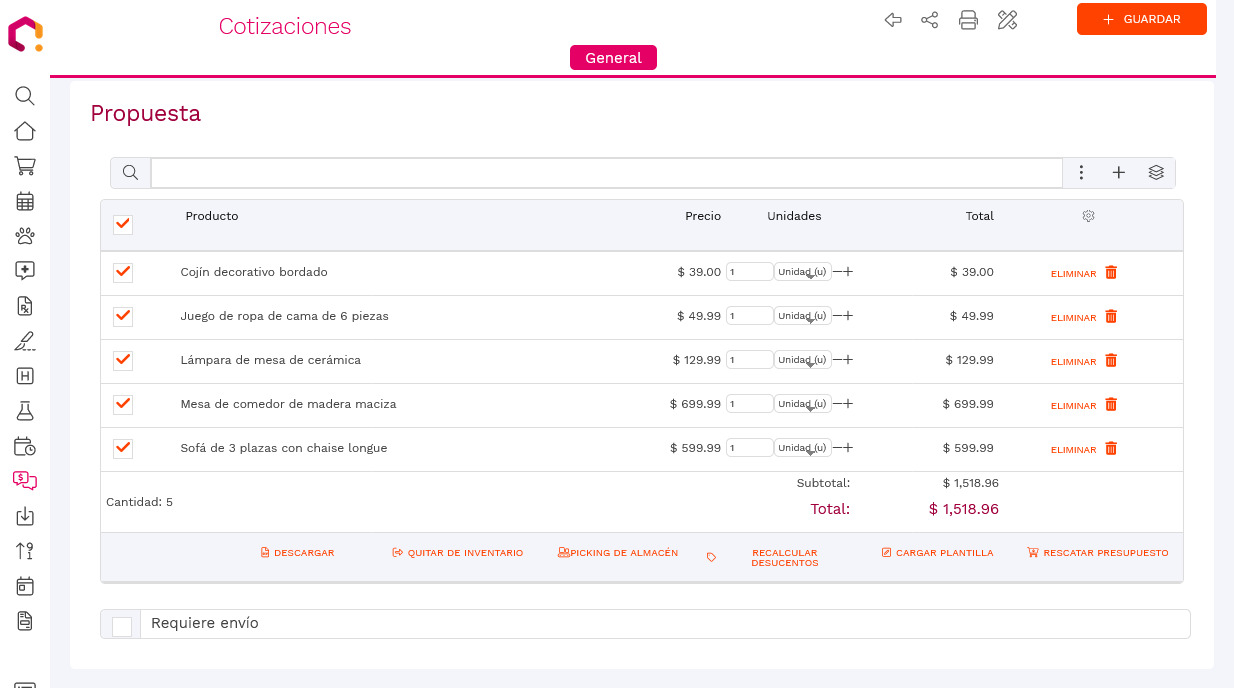The image size is (1234, 688).
Task: Open the units selector for Lámpara de mesa
Action: click(x=801, y=359)
